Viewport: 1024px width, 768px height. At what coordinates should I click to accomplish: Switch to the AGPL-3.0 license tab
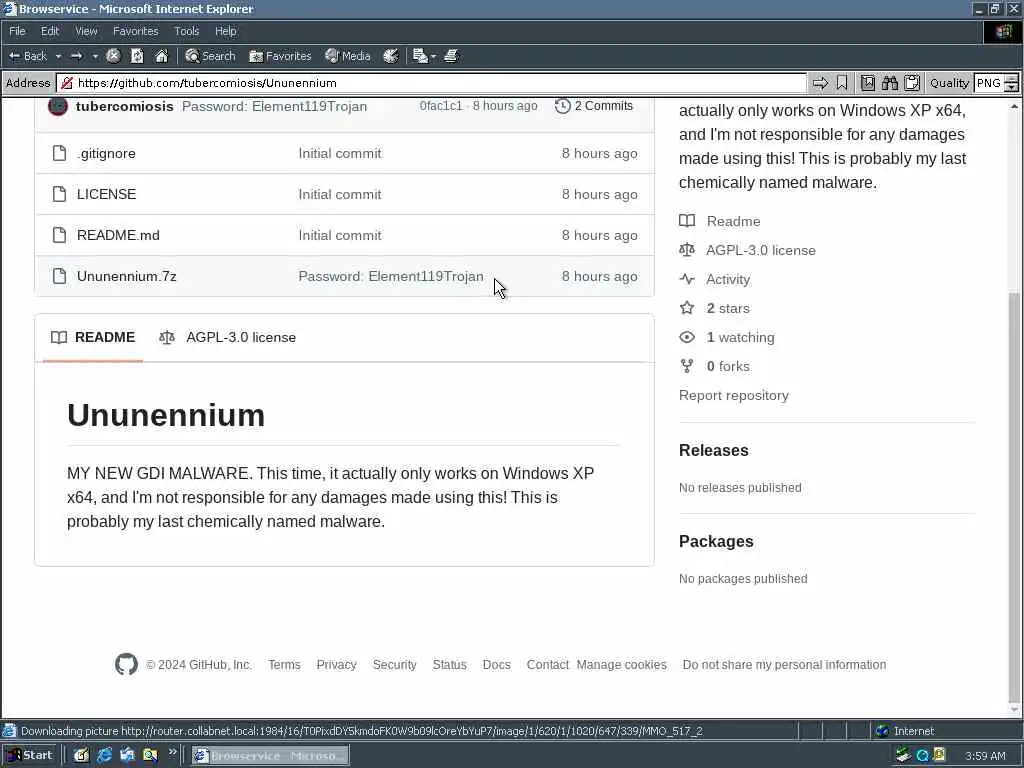227,338
